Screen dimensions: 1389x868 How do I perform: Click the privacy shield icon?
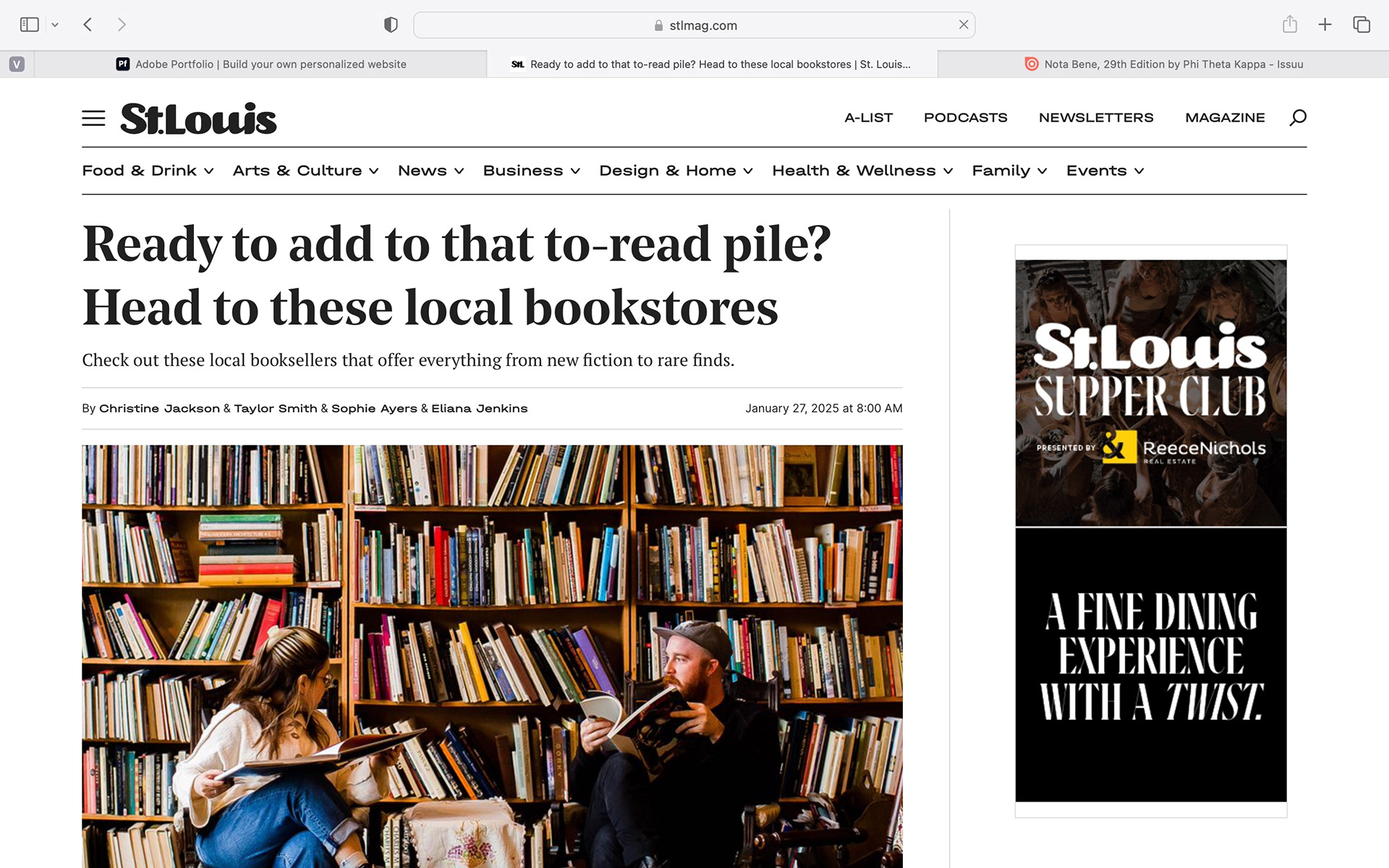tap(391, 25)
